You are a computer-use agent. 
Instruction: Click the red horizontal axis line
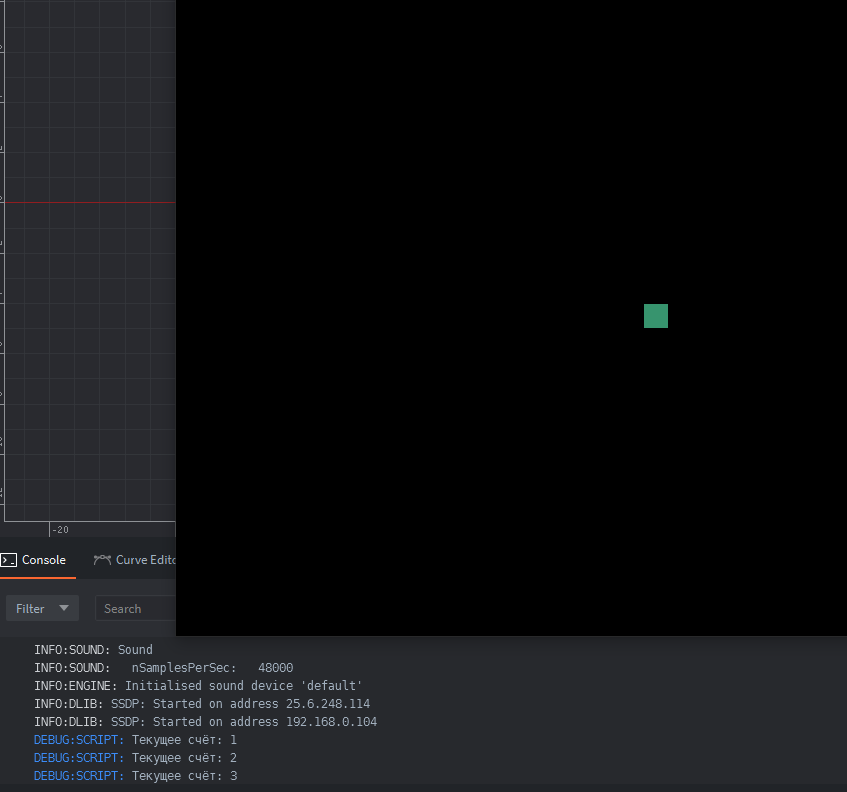coord(90,202)
